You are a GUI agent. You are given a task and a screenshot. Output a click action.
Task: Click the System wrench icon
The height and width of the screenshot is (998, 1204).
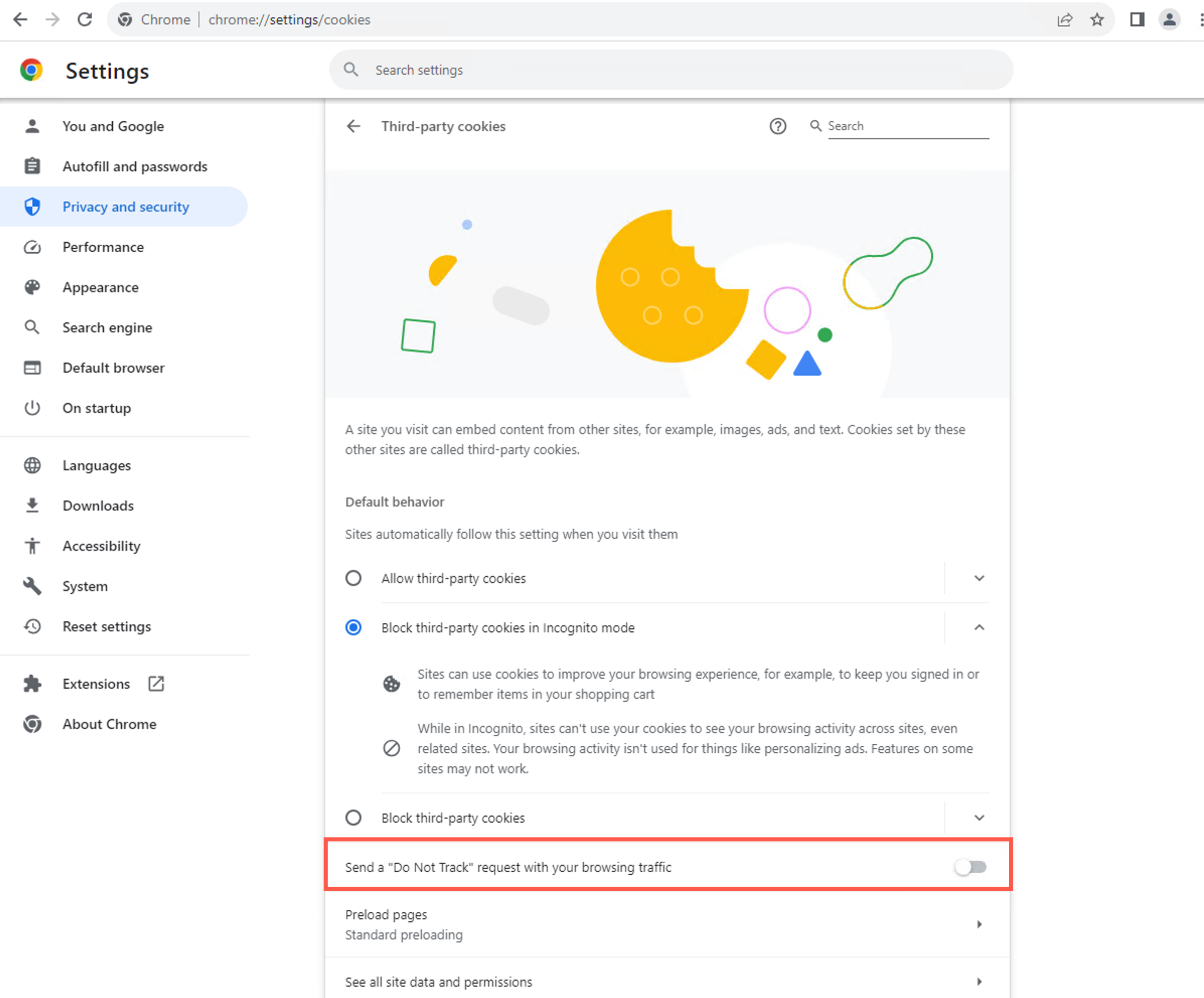click(33, 586)
